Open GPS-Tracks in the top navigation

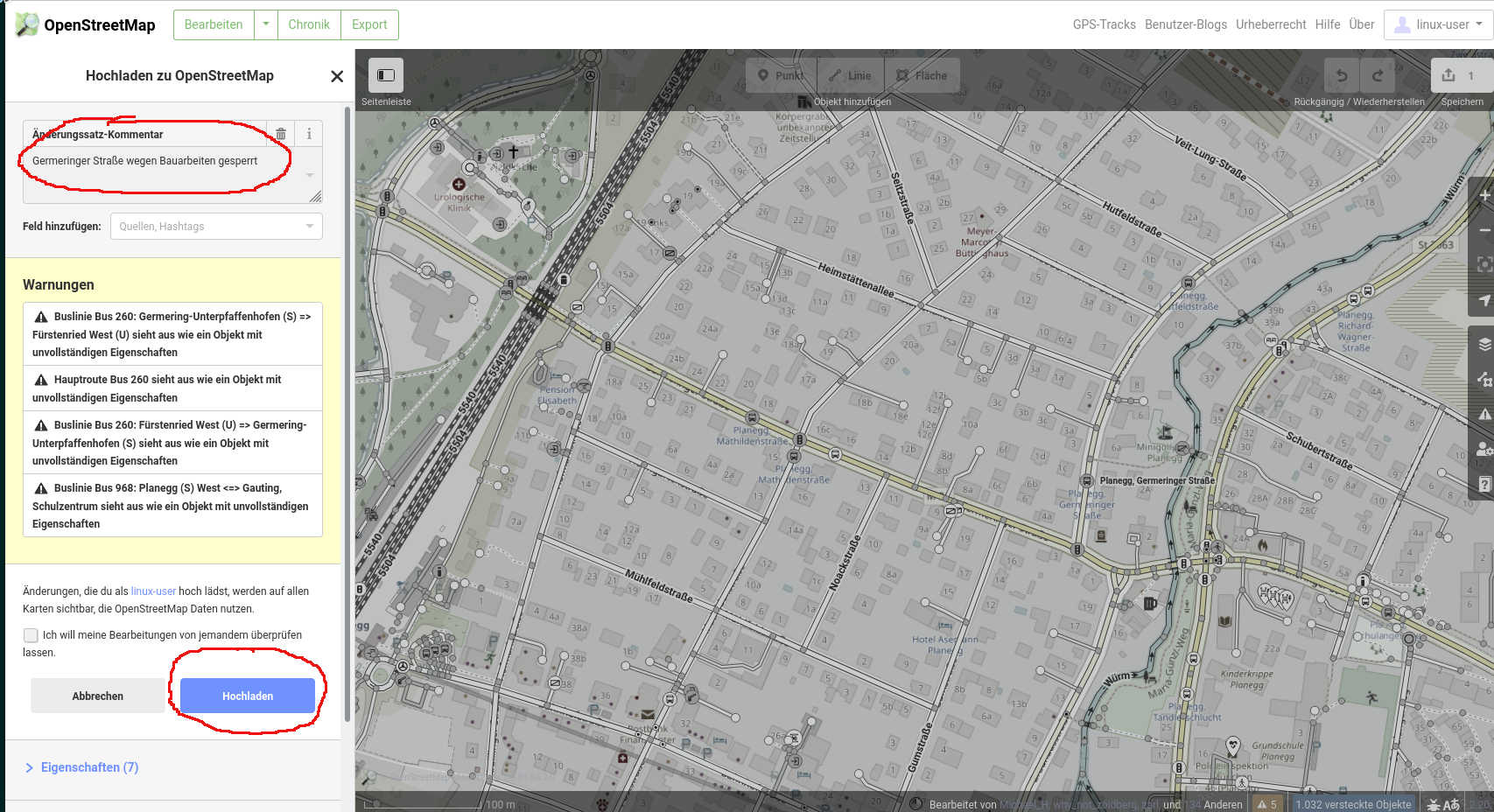(1104, 24)
